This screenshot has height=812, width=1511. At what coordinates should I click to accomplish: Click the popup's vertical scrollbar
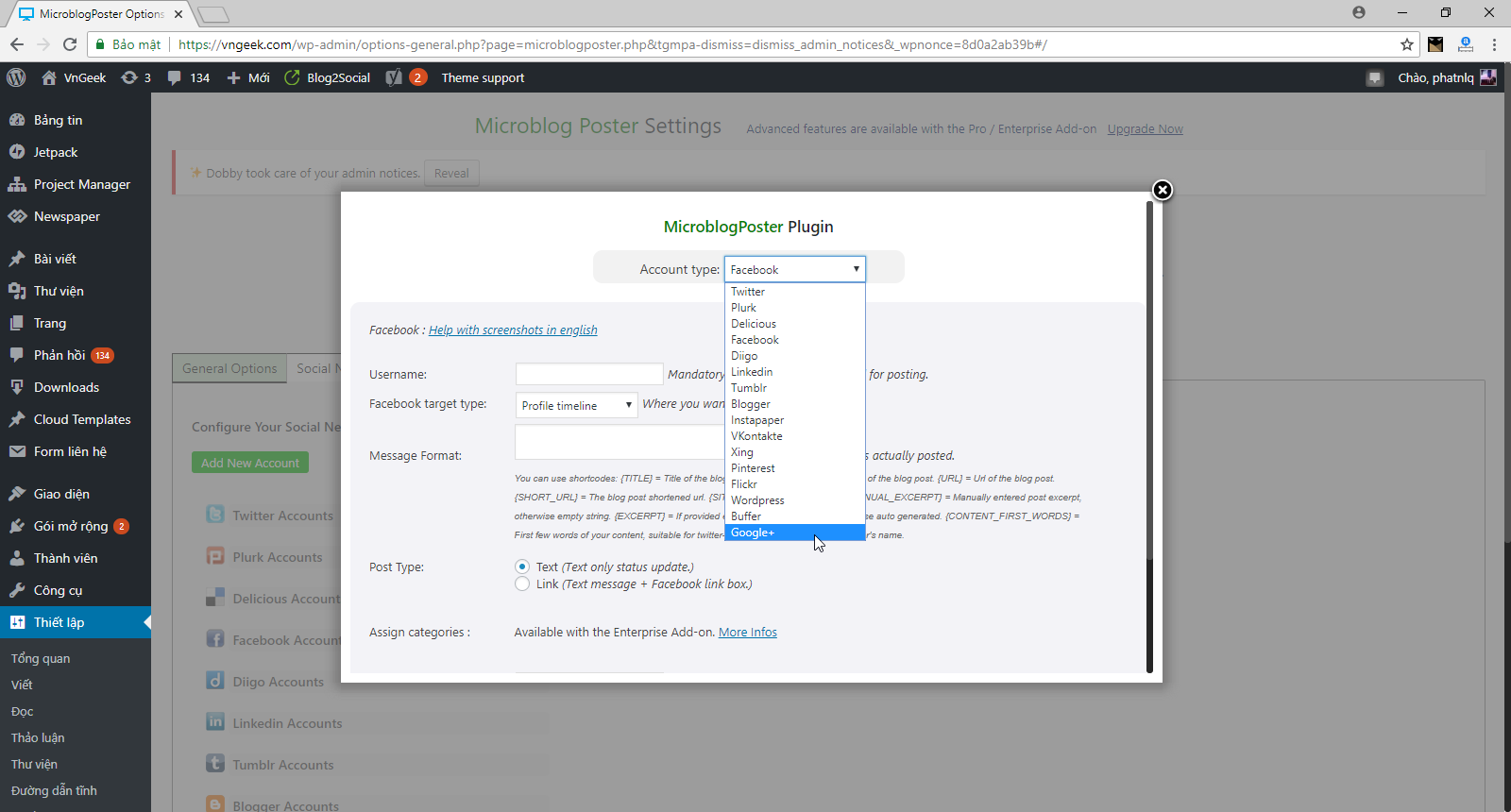tap(1149, 436)
